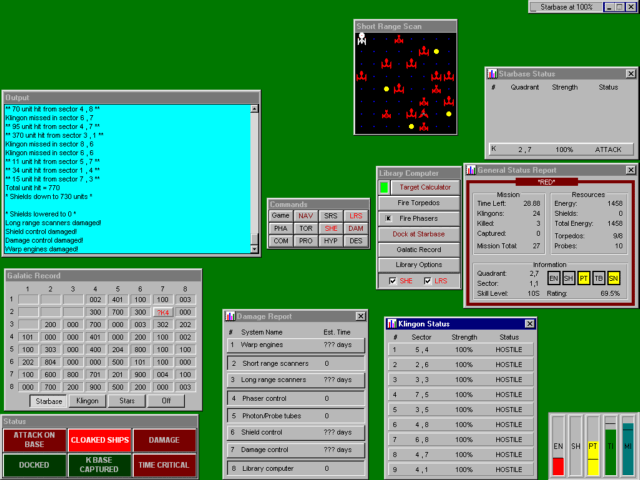Click the yellow SN indicator in General Status Report
The height and width of the screenshot is (480, 640).
coord(613,278)
